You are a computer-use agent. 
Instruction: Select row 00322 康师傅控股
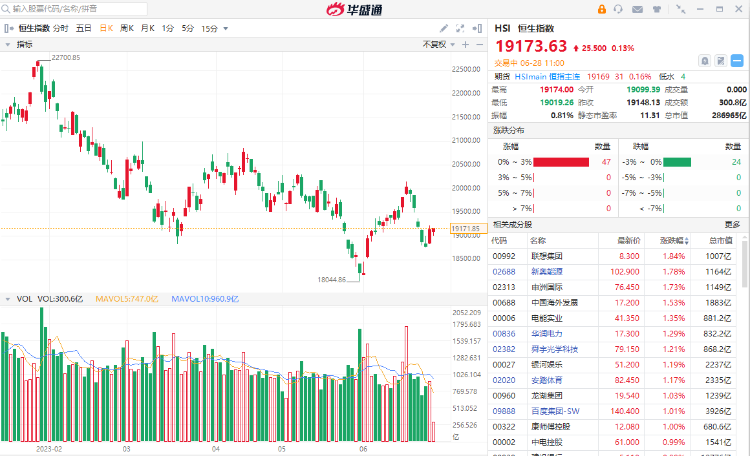[614, 427]
